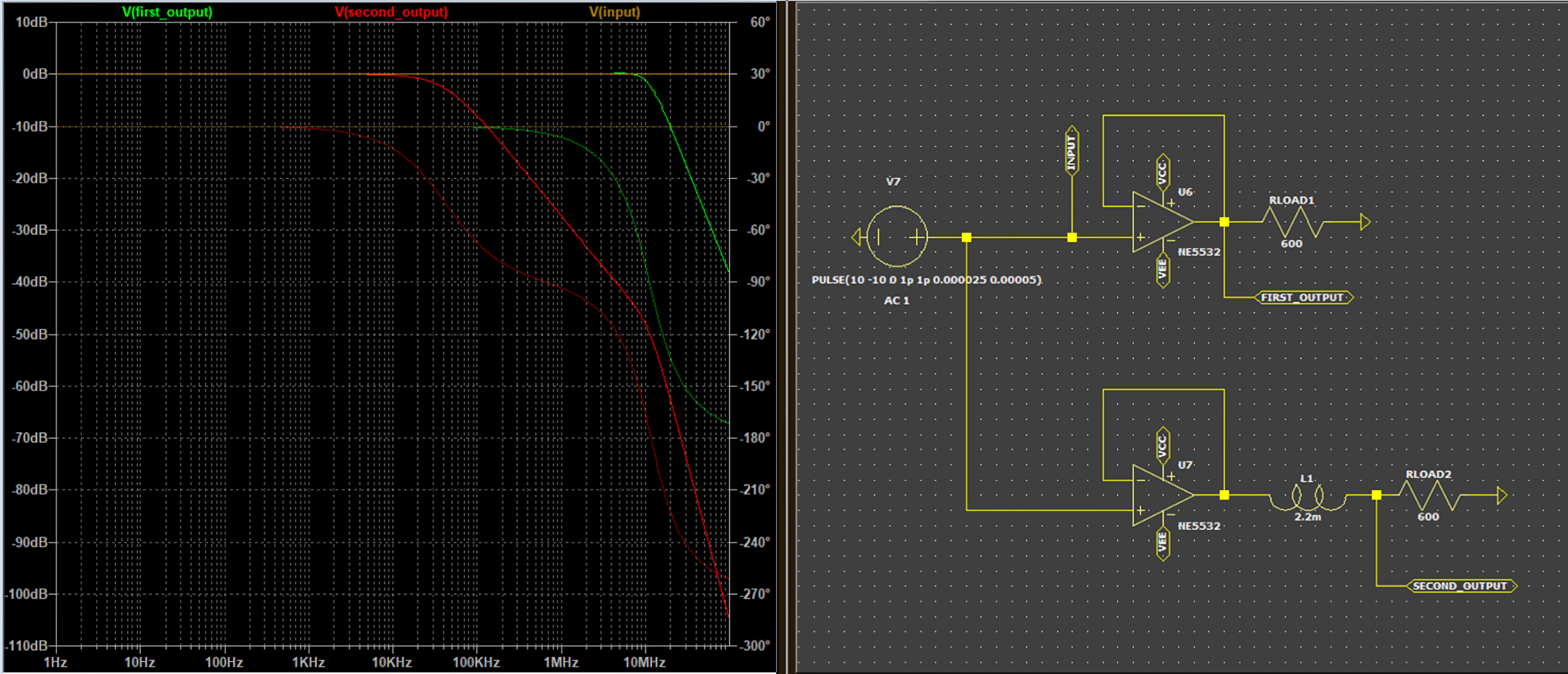Click the AC 1 source parameter text

pos(897,300)
